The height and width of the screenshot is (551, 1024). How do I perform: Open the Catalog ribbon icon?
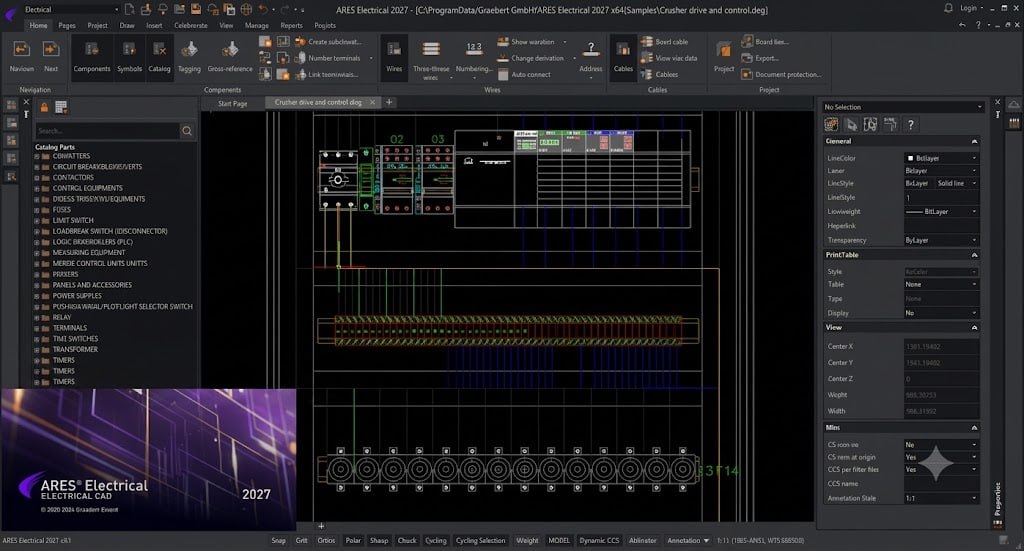click(159, 56)
